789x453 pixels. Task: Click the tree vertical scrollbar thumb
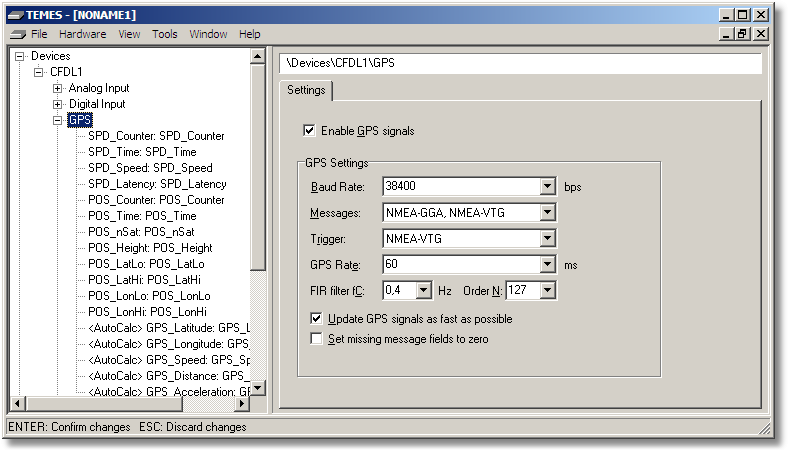258,167
